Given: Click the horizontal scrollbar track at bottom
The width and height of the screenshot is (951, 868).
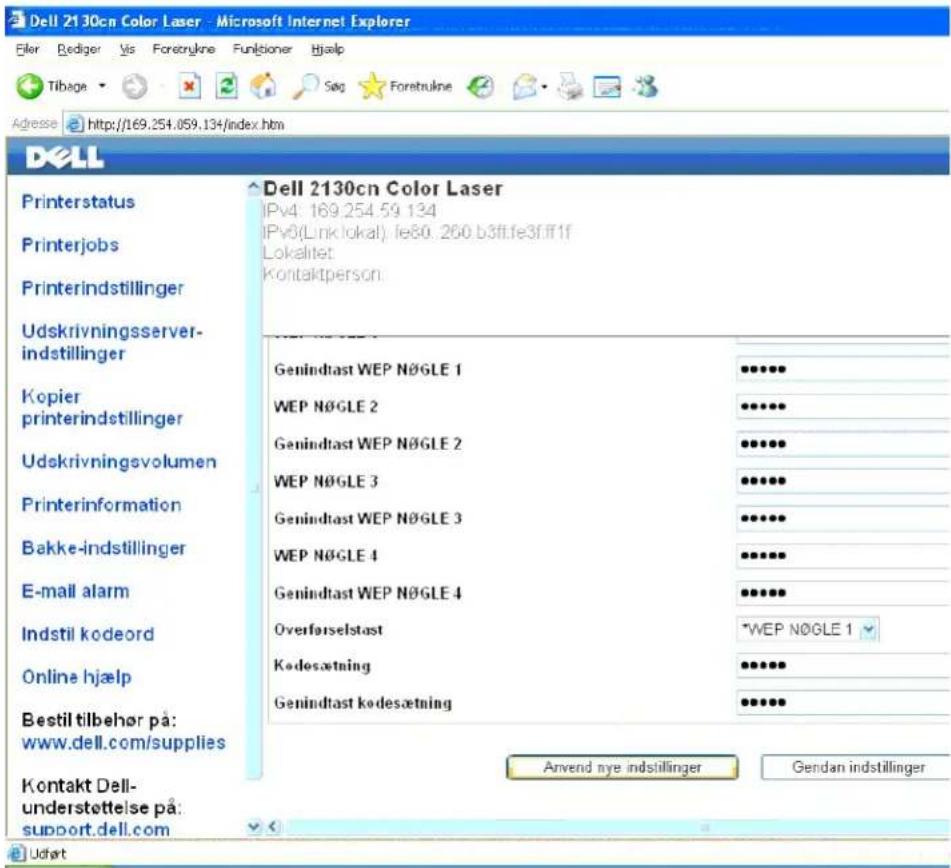Looking at the screenshot, I should pos(616,827).
